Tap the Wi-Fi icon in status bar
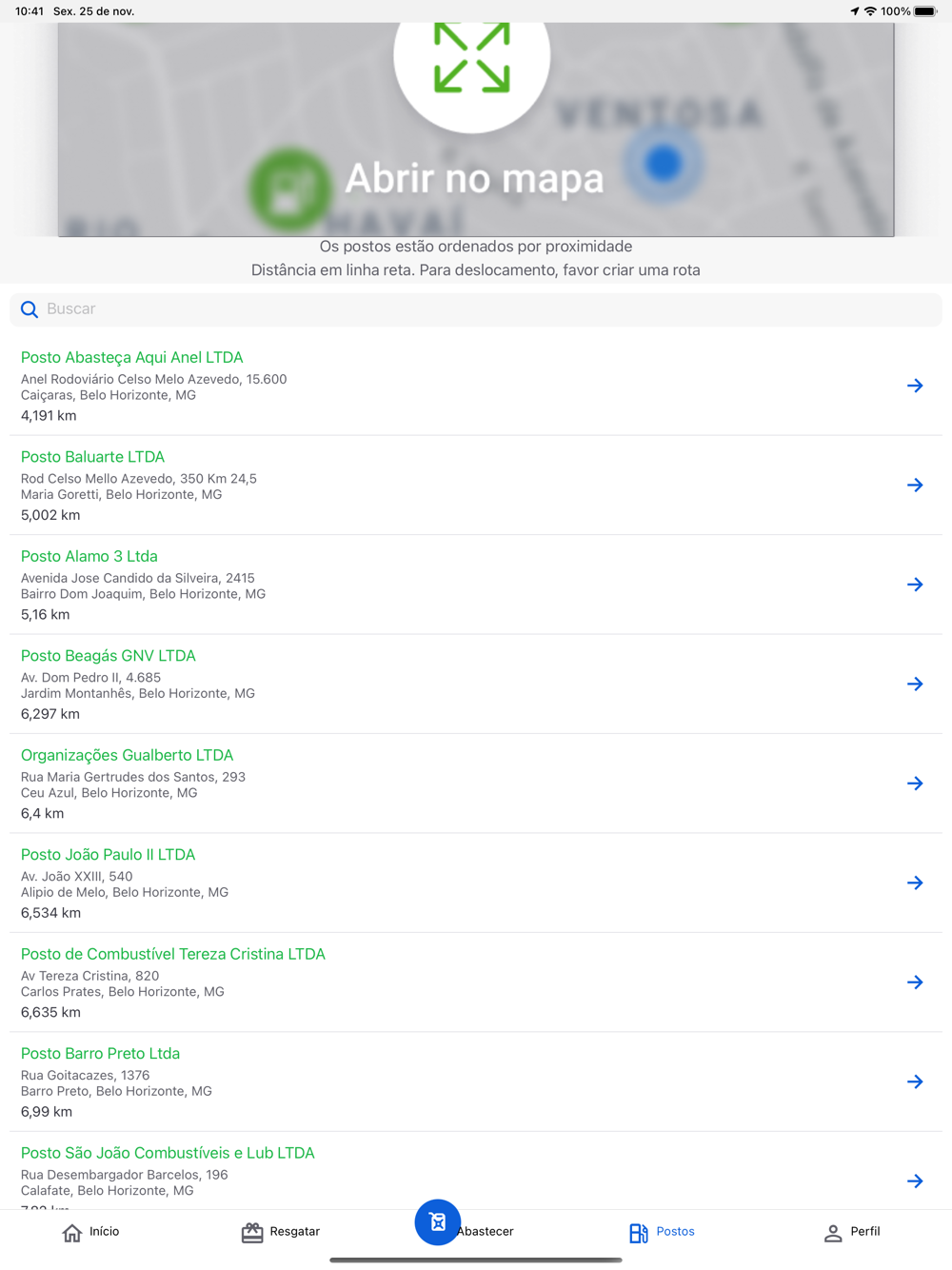The height and width of the screenshot is (1270, 952). click(x=870, y=11)
